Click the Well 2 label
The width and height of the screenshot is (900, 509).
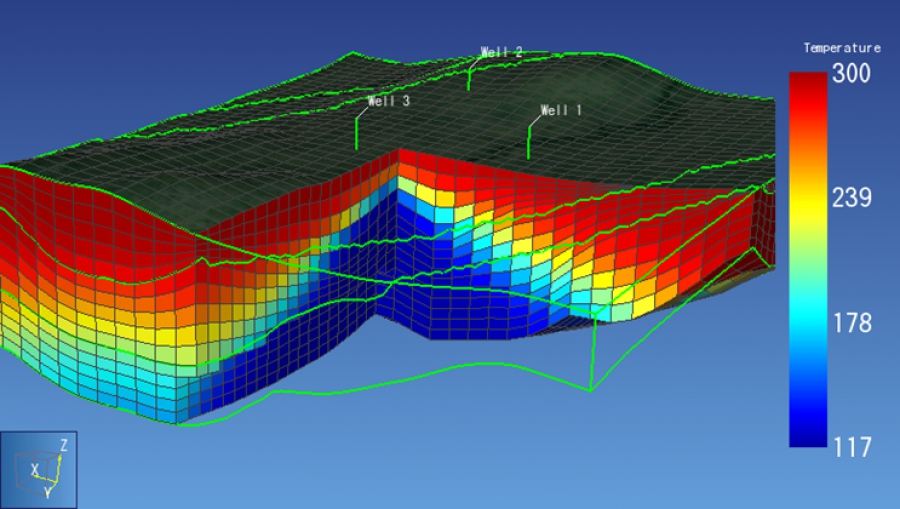point(501,51)
